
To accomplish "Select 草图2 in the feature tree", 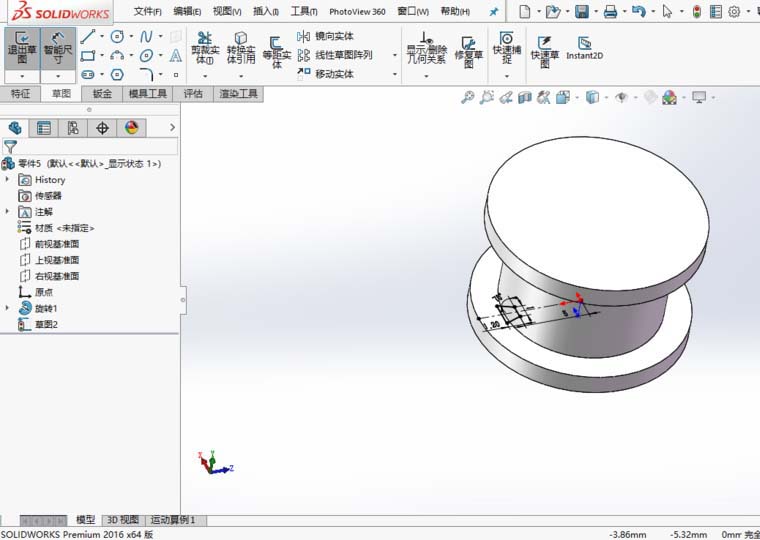I will coord(46,324).
